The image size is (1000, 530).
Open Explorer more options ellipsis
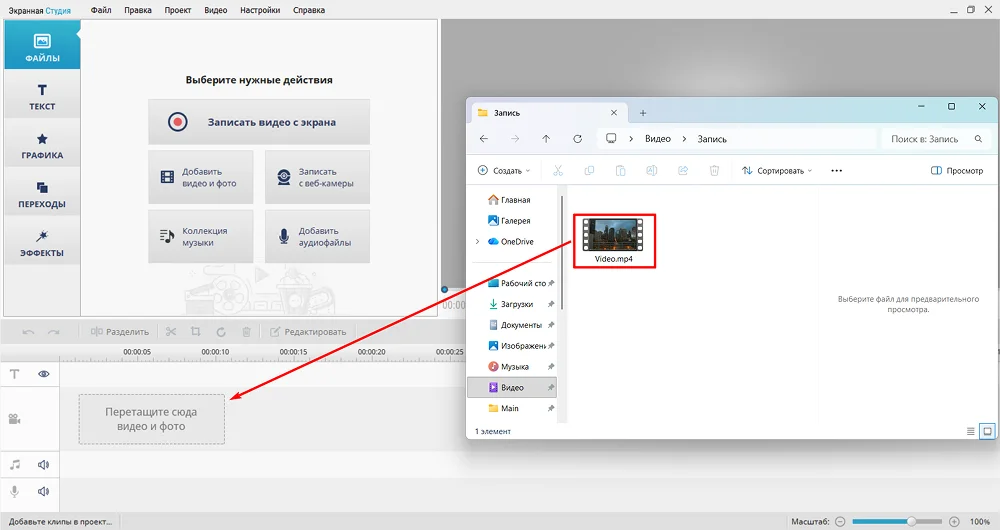[x=837, y=171]
